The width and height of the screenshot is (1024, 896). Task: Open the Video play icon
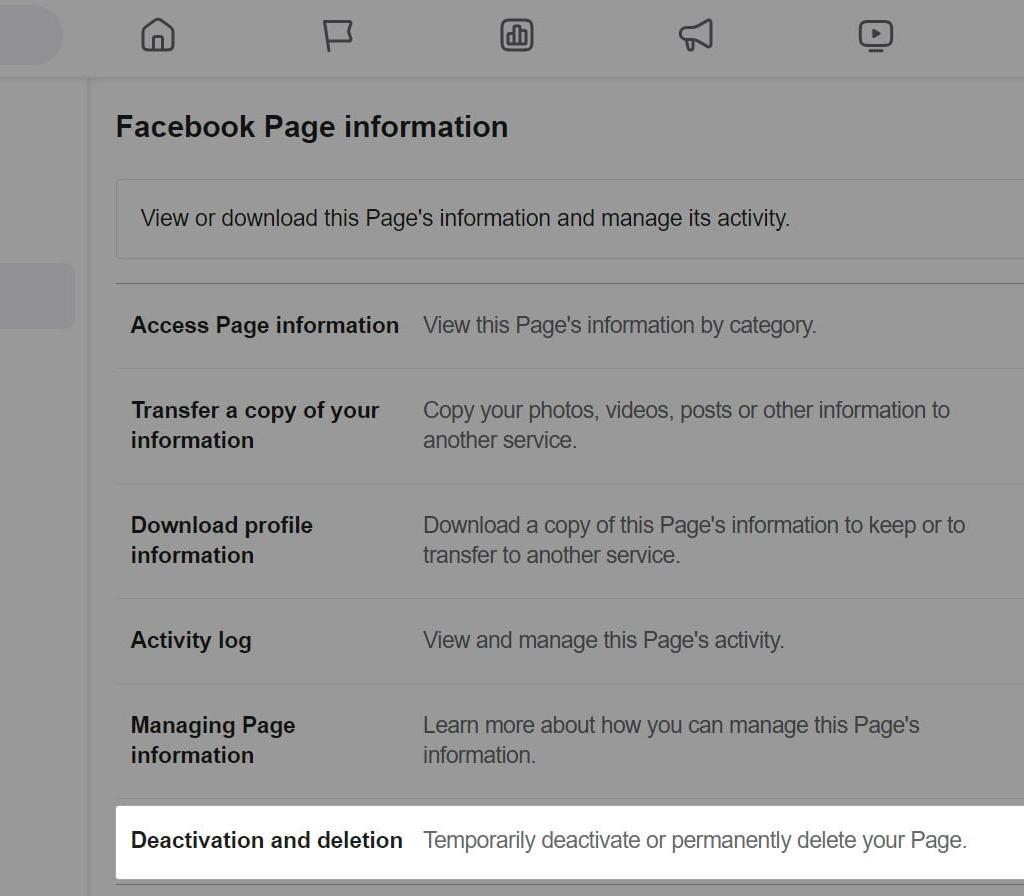(875, 36)
